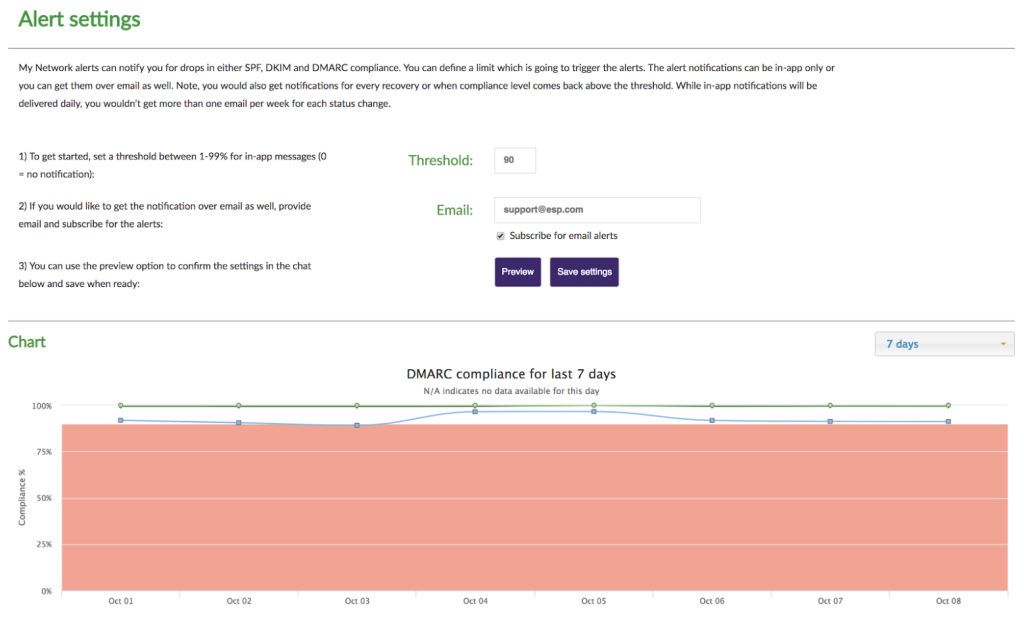Screen dimensions: 1024x618
Task: Click the 'Threshold:' label
Action: [441, 161]
